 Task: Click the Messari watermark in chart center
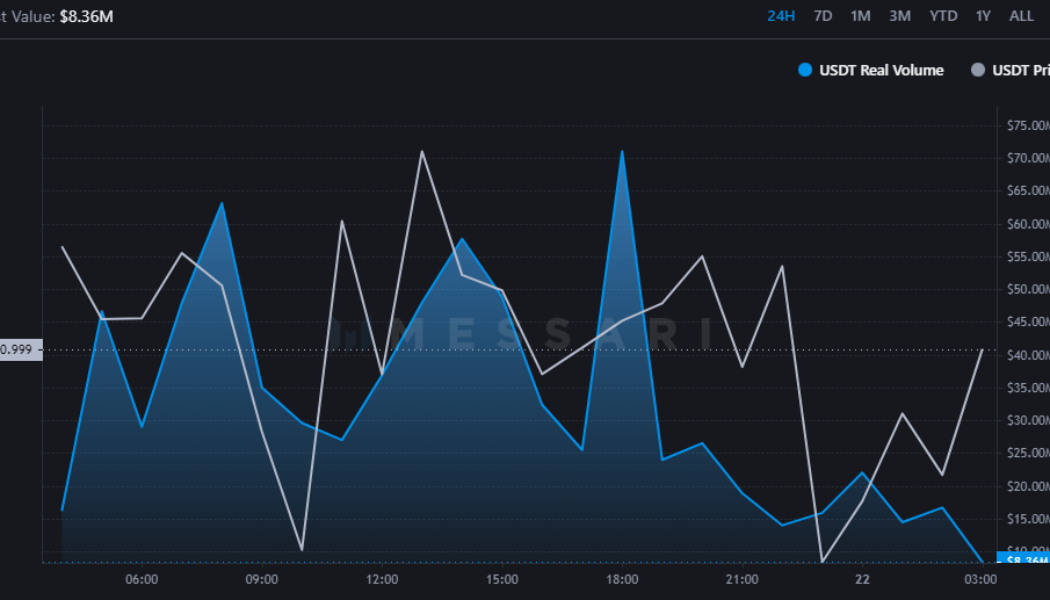coord(520,335)
